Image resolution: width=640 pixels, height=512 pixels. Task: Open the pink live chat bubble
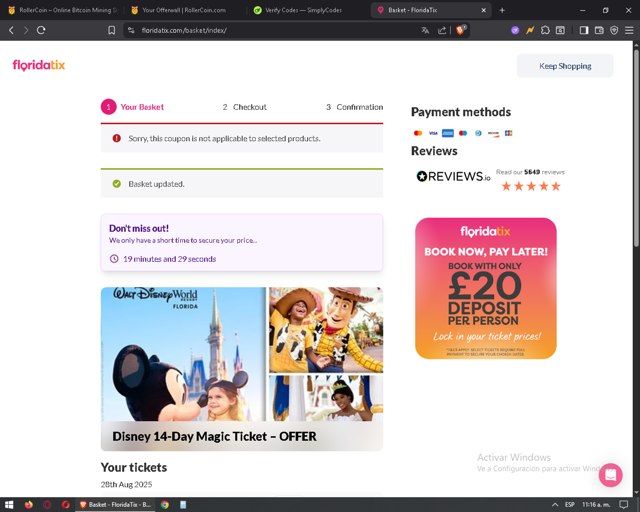point(611,475)
